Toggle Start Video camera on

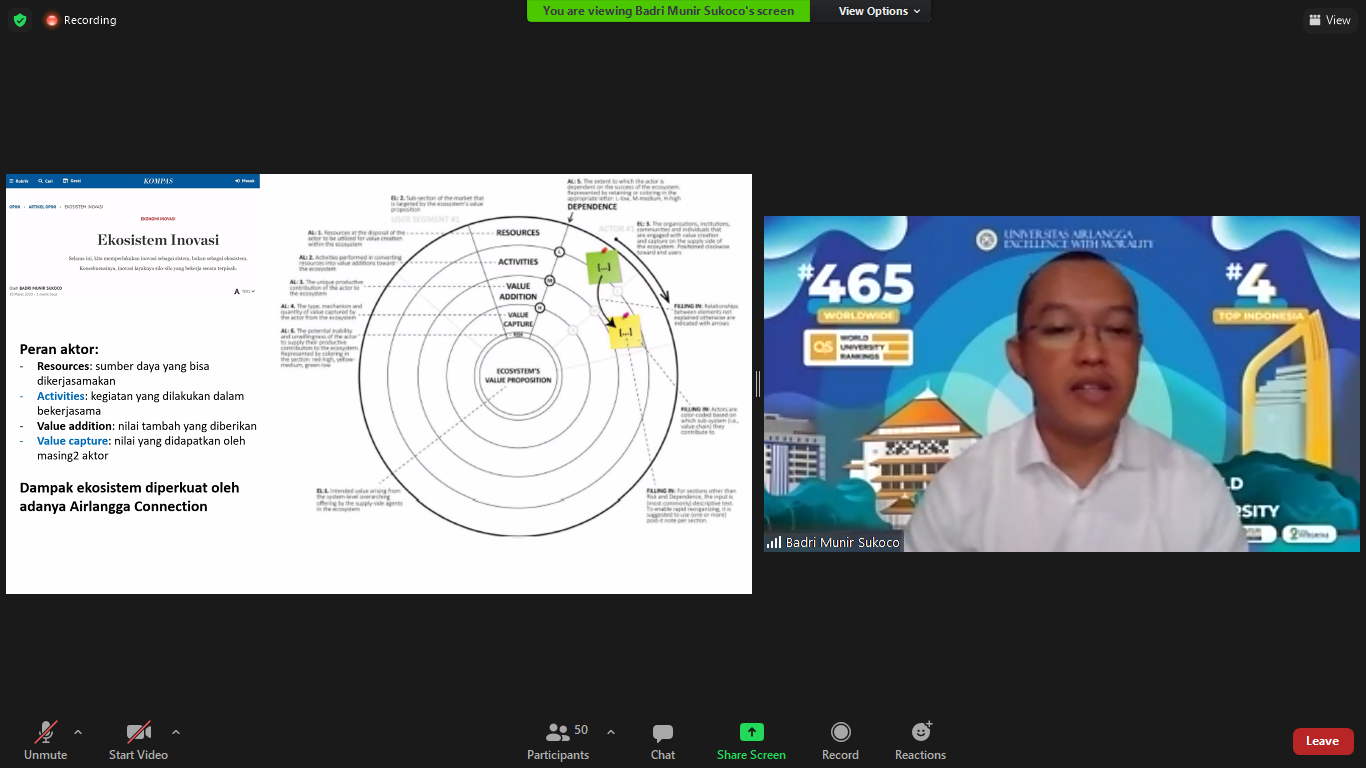click(138, 741)
